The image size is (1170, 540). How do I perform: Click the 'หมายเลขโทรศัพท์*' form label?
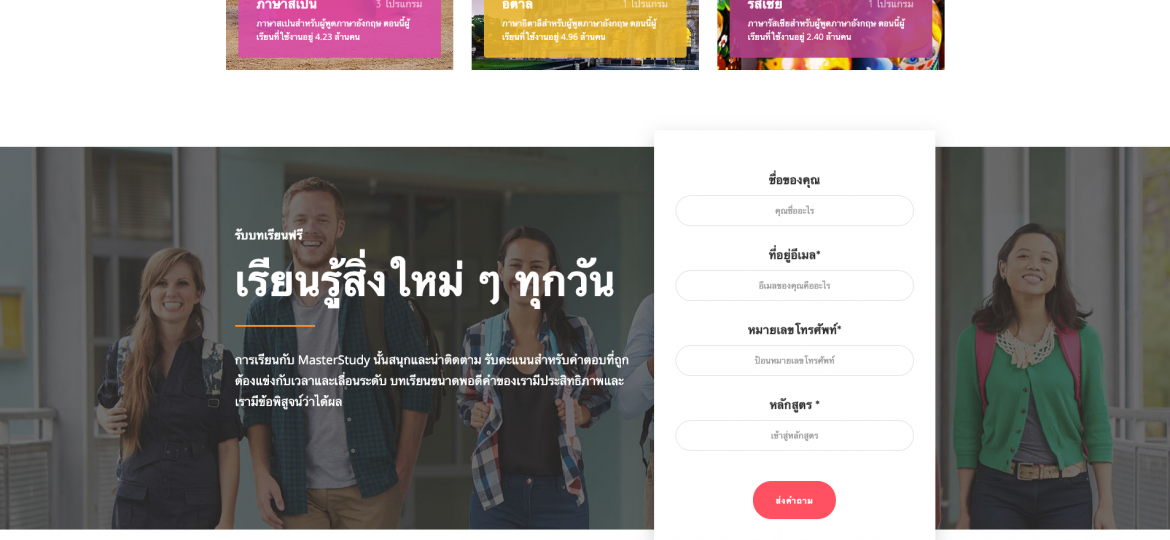point(794,330)
